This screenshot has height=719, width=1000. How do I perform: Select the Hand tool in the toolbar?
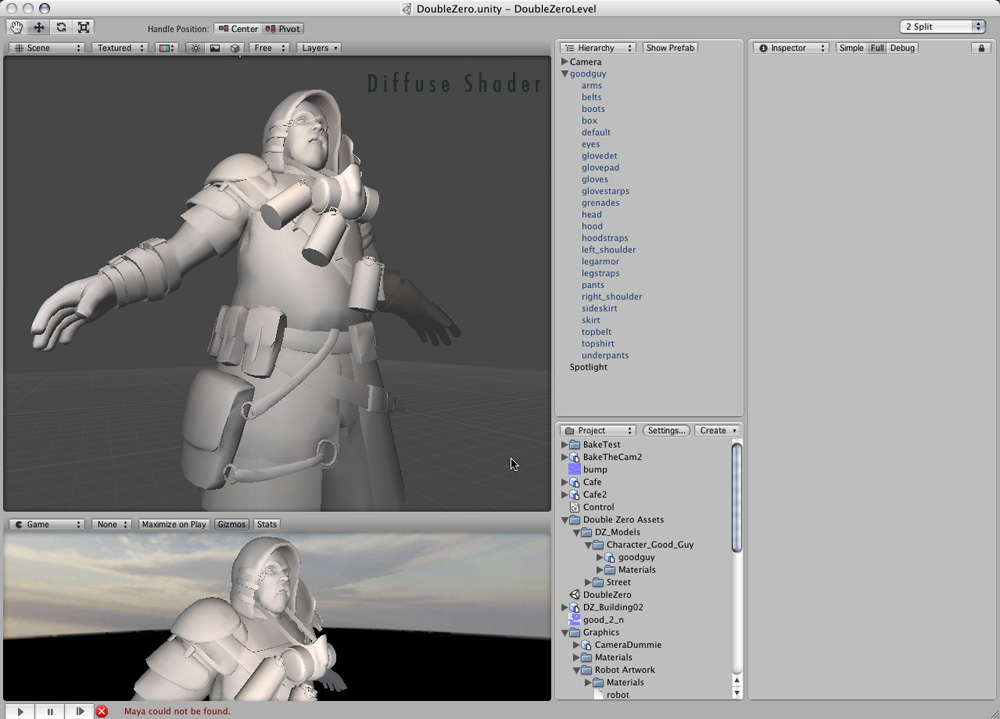(x=15, y=27)
